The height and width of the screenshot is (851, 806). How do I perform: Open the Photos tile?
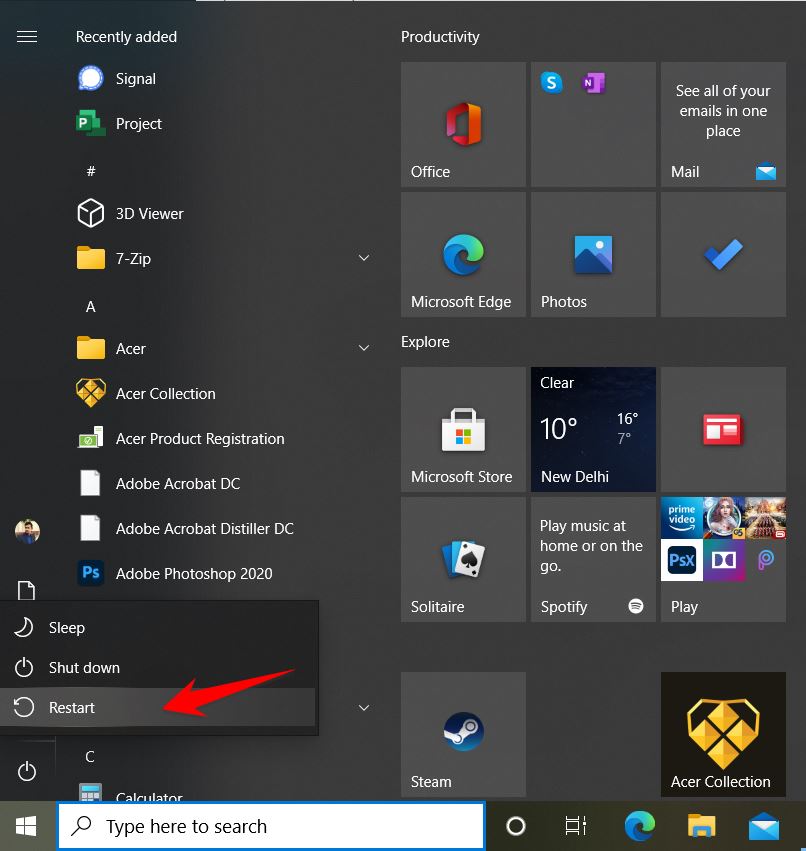pyautogui.click(x=593, y=255)
